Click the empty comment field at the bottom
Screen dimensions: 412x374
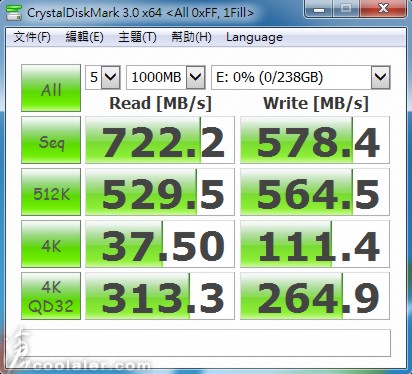click(x=206, y=343)
